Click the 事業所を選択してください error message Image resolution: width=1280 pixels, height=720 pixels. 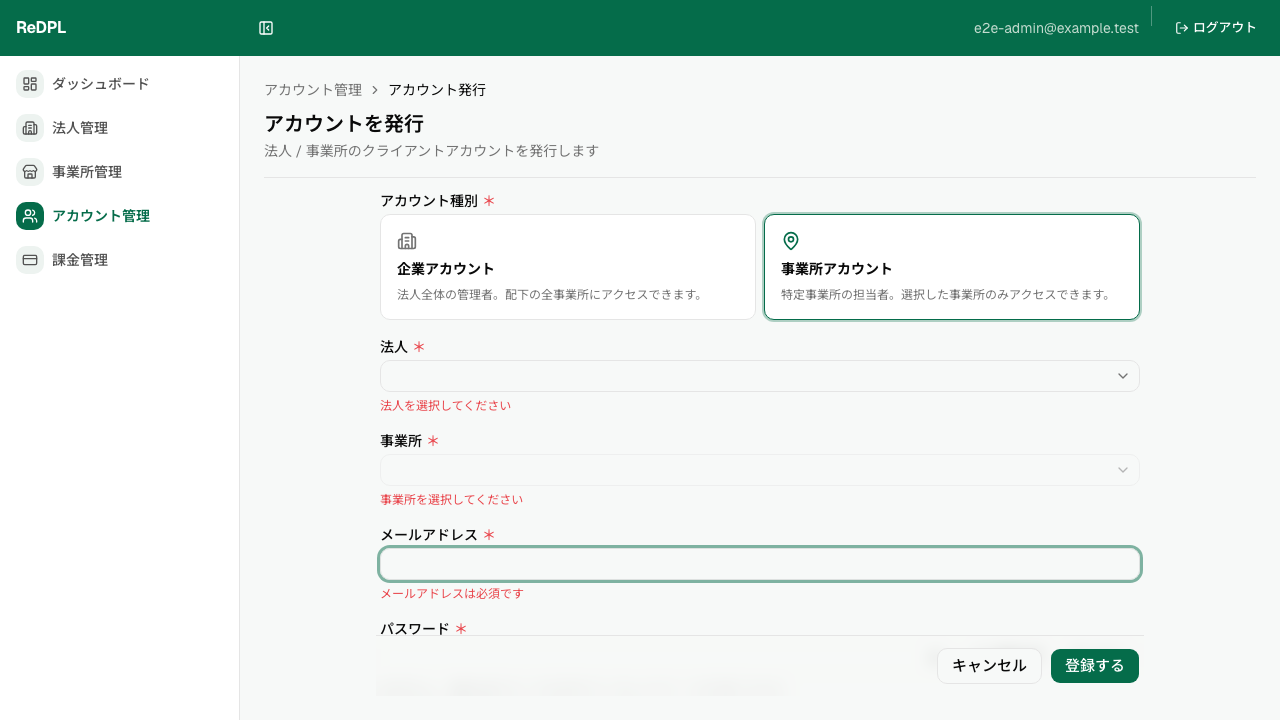click(x=452, y=500)
